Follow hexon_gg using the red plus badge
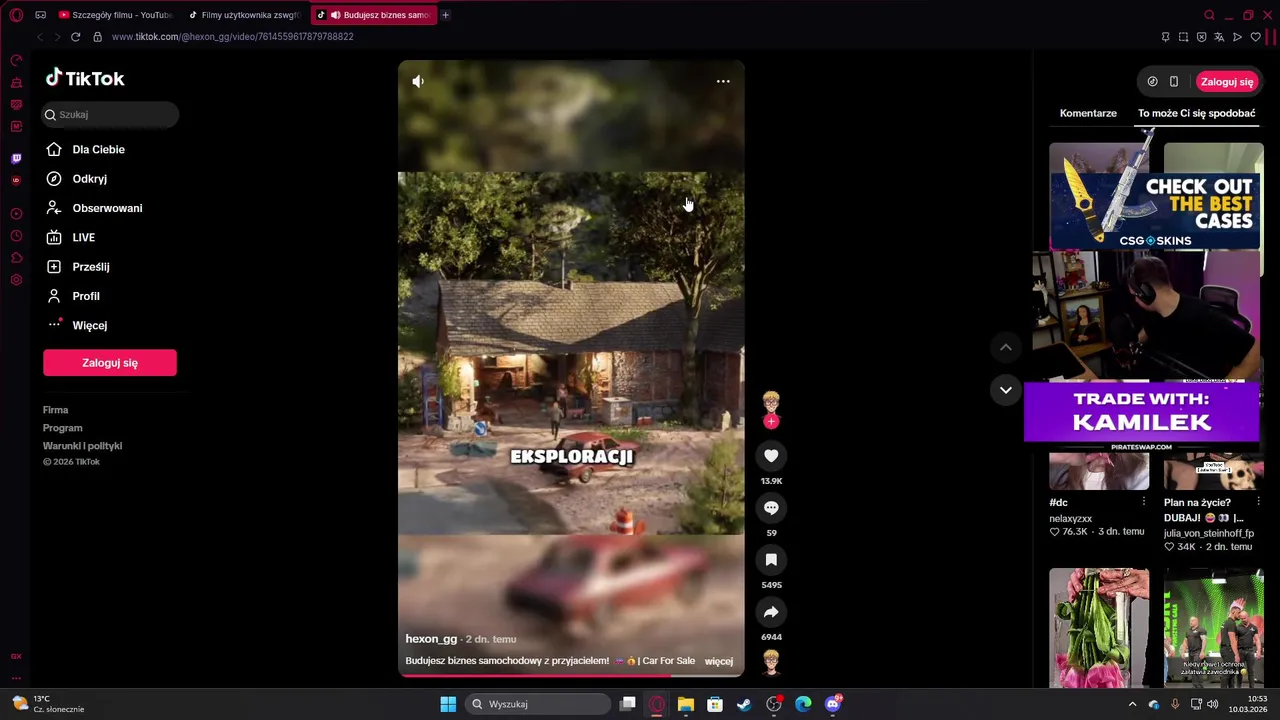 point(771,422)
